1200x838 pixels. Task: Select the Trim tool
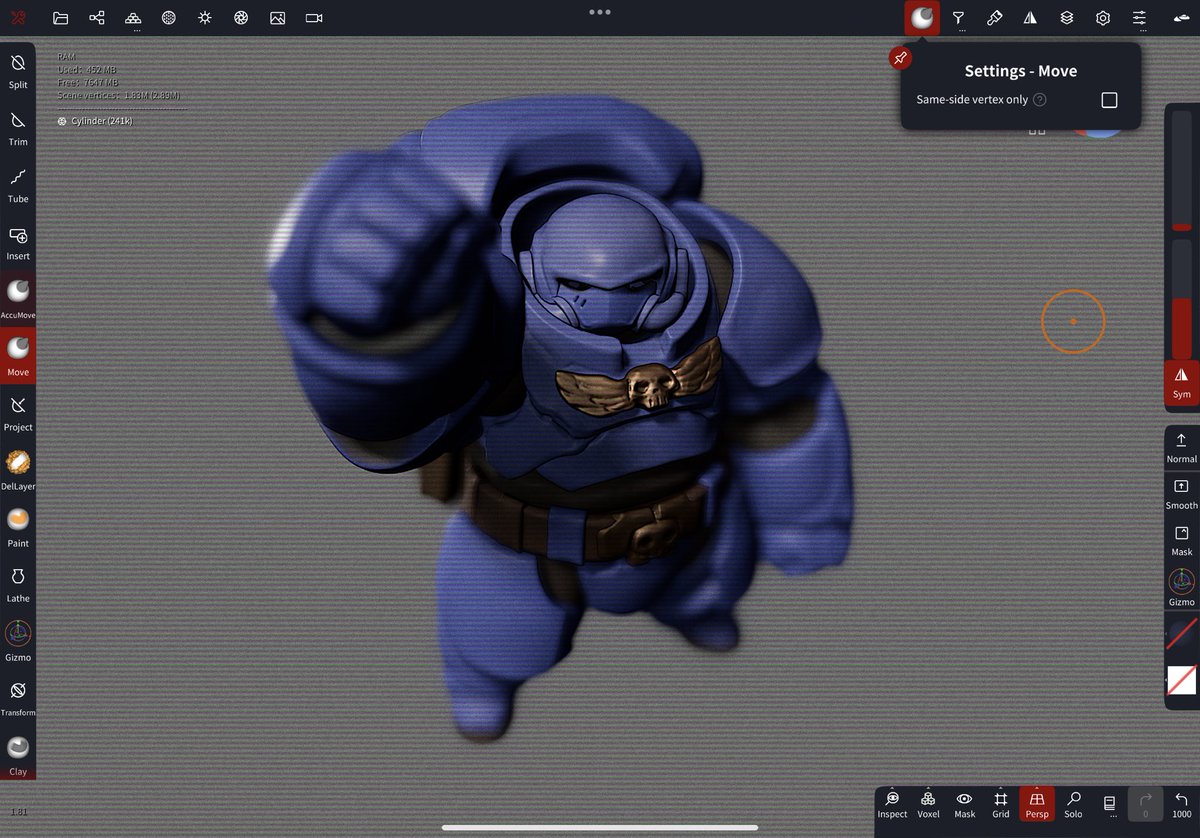click(x=18, y=128)
